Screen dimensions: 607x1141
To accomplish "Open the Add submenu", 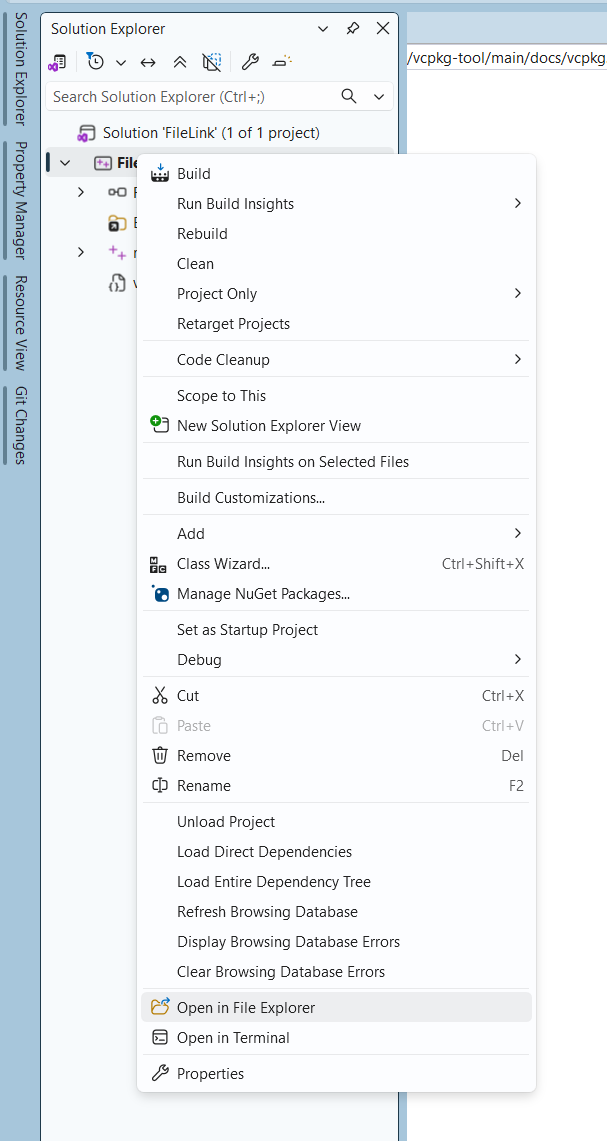I will pyautogui.click(x=336, y=533).
